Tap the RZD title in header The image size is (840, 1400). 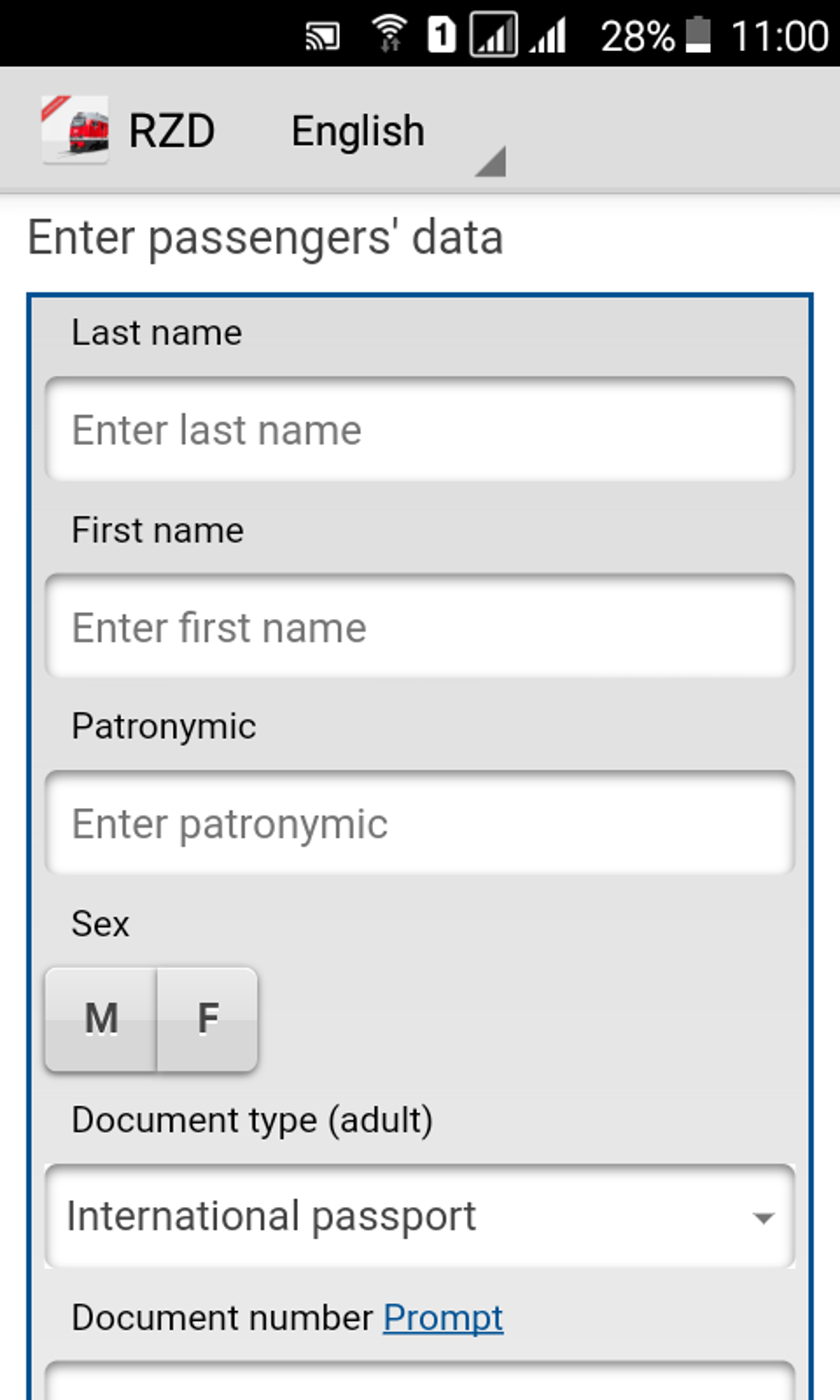[171, 132]
